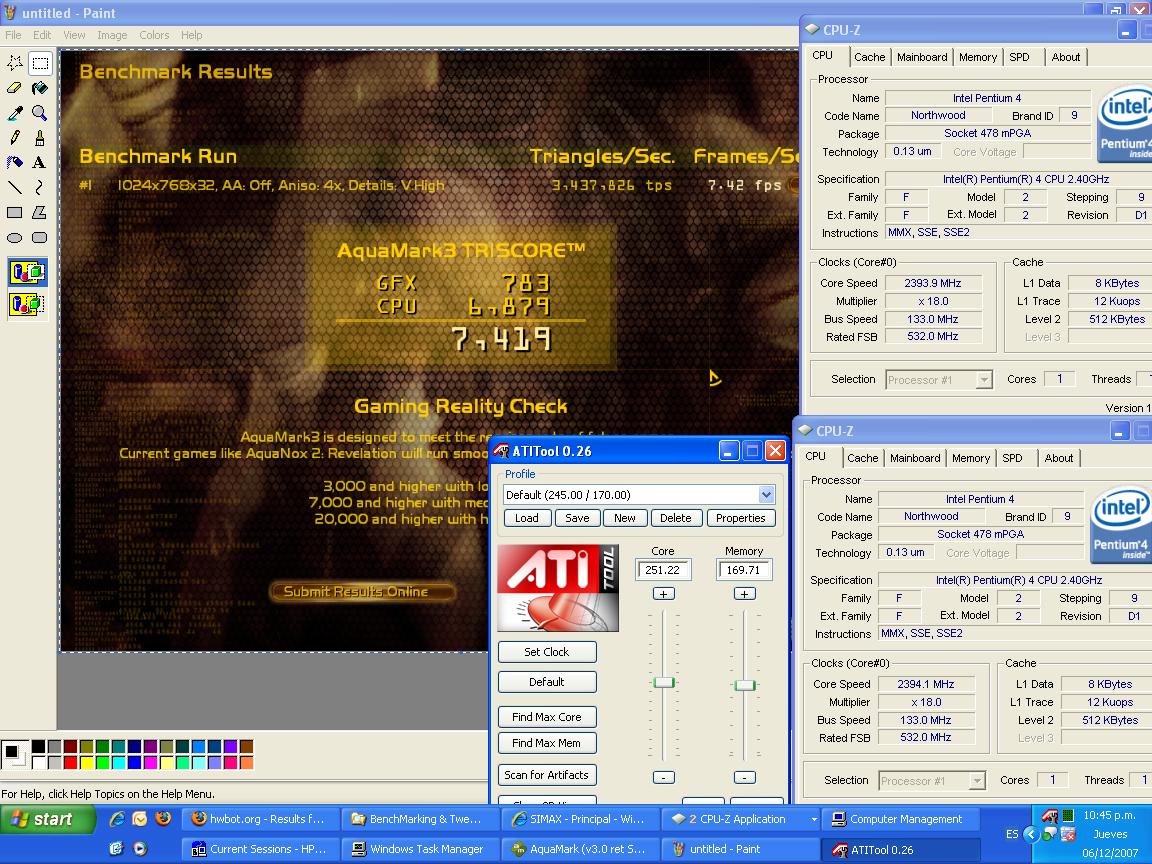1152x864 pixels.
Task: Switch to Windows Task Manager taskbar button
Action: (x=420, y=849)
